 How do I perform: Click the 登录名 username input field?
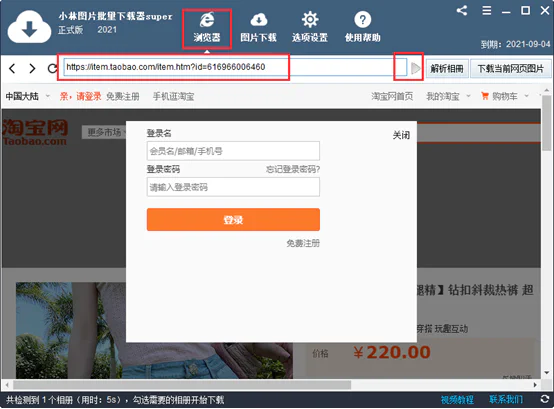233,151
